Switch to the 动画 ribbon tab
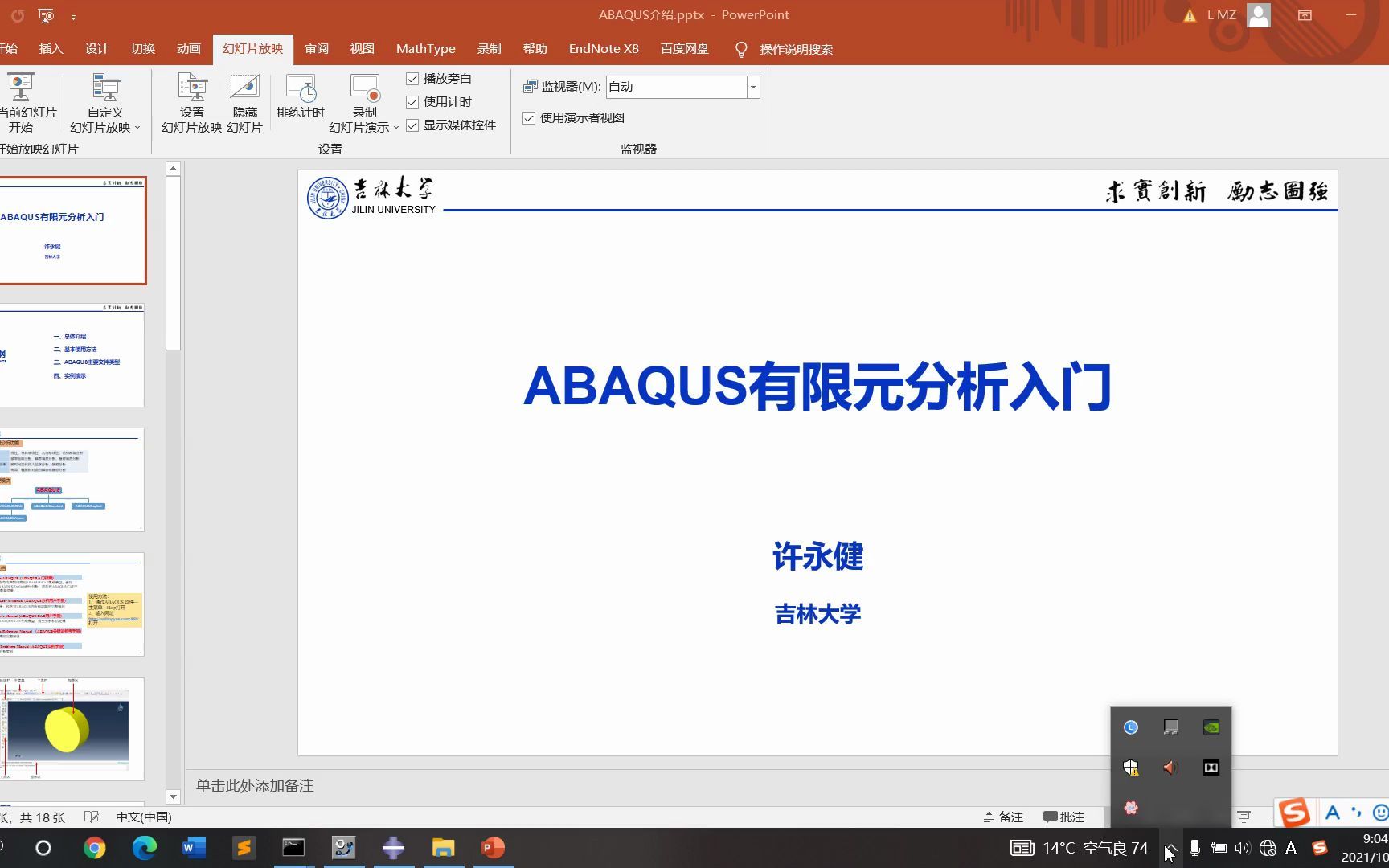This screenshot has width=1389, height=868. [x=189, y=49]
